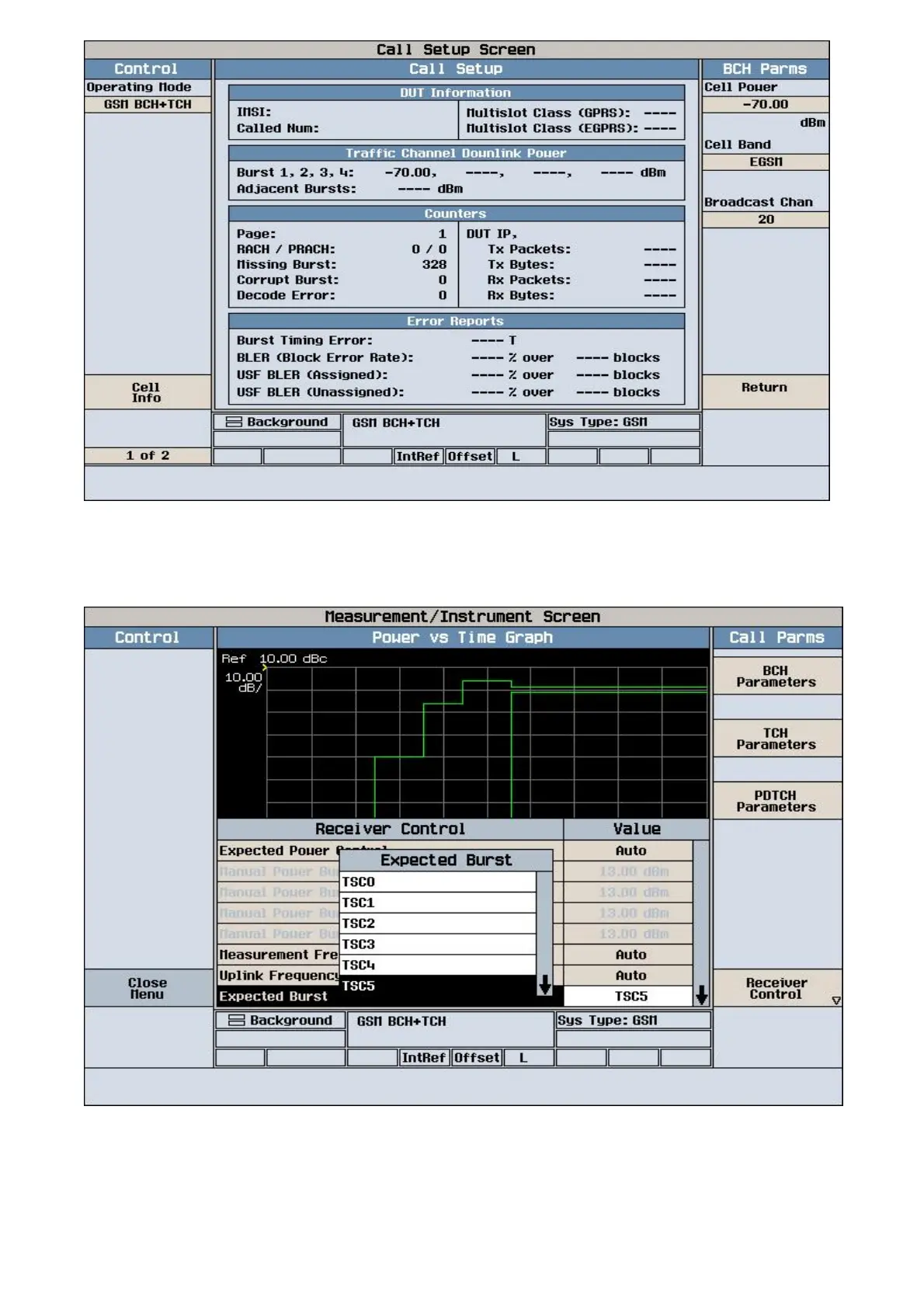
Task: Click Offset indicator in Call Setup screen
Action: (470, 457)
